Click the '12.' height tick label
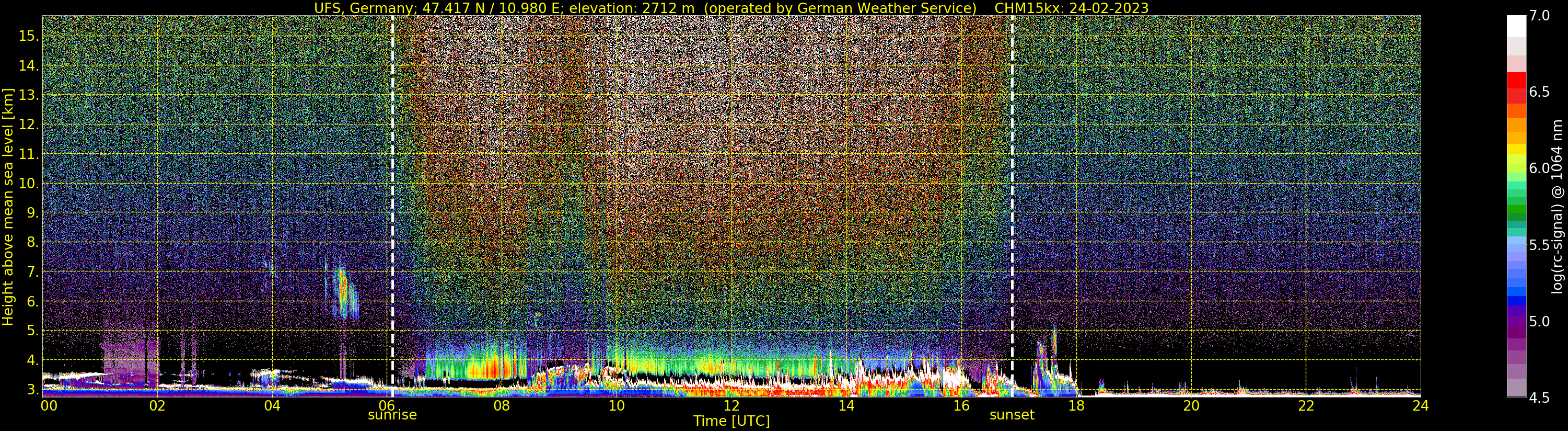This screenshot has height=431, width=1568. [x=28, y=124]
